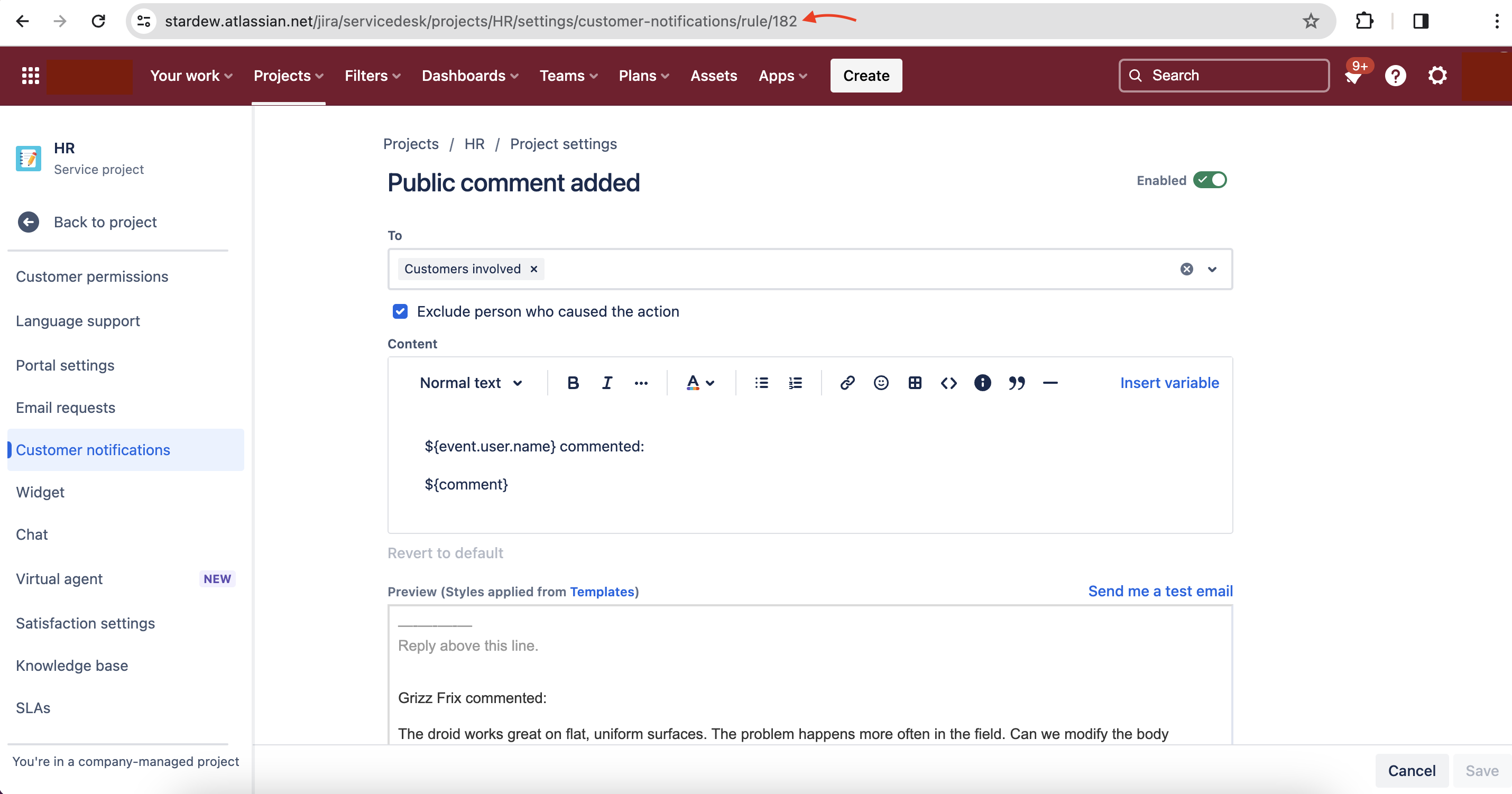Insert a quote block
The image size is (1512, 794).
(1016, 383)
